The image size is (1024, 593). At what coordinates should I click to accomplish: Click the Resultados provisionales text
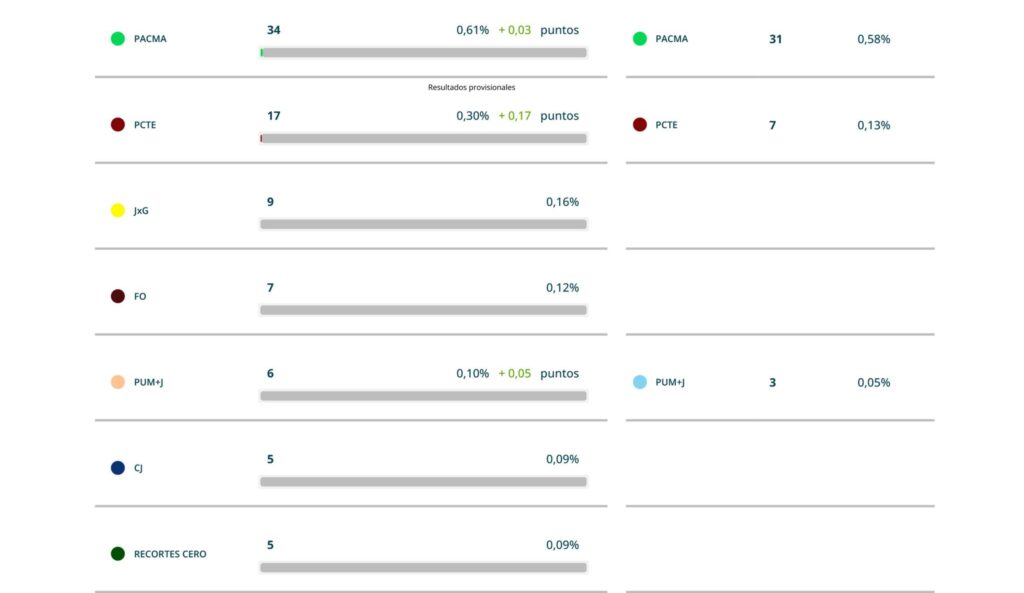(472, 87)
